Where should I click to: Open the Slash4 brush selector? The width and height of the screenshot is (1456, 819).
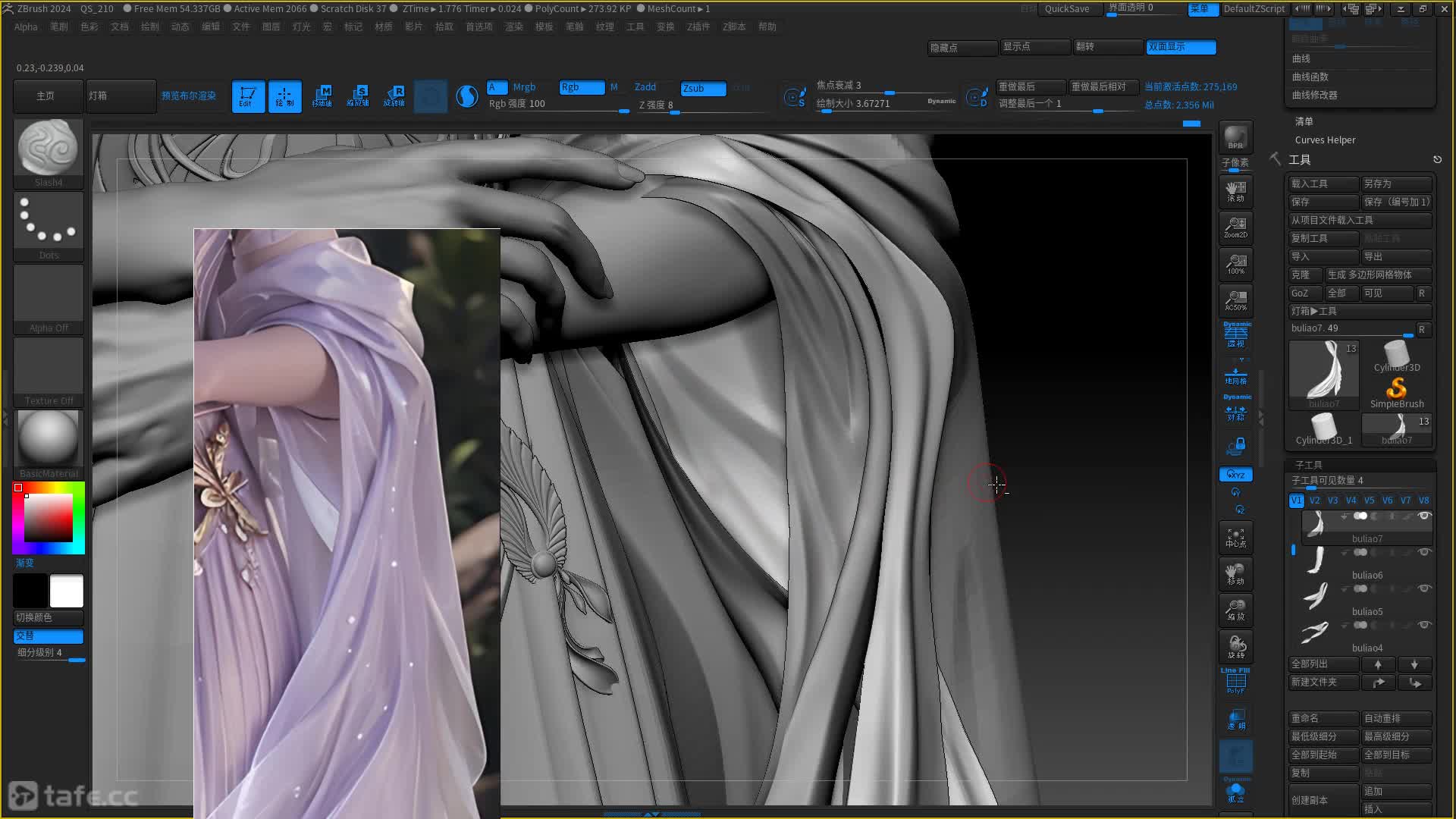pyautogui.click(x=49, y=153)
